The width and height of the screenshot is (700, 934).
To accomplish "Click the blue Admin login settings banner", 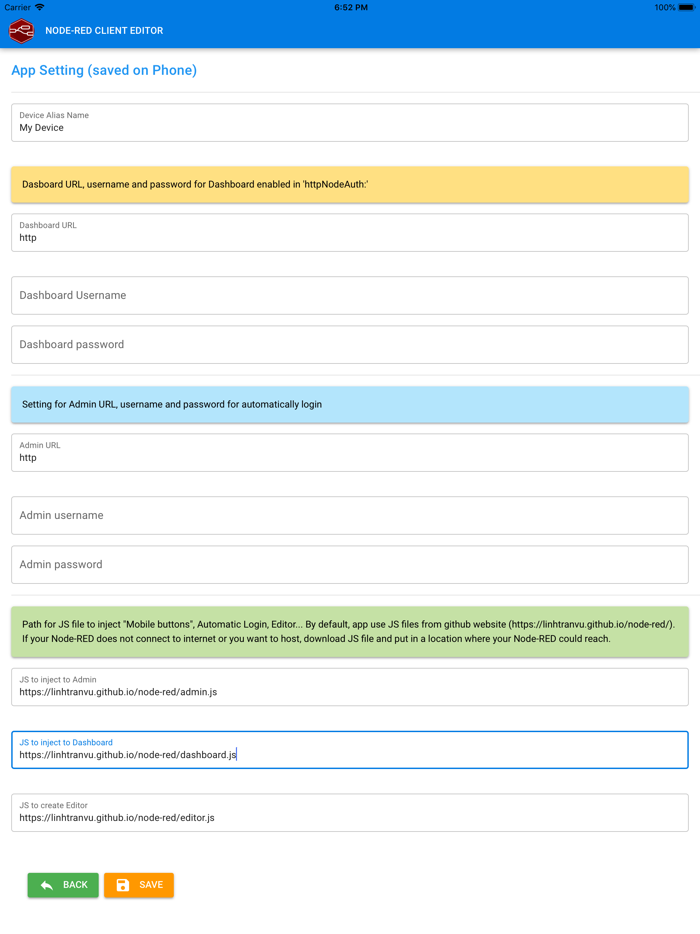I will [348, 404].
